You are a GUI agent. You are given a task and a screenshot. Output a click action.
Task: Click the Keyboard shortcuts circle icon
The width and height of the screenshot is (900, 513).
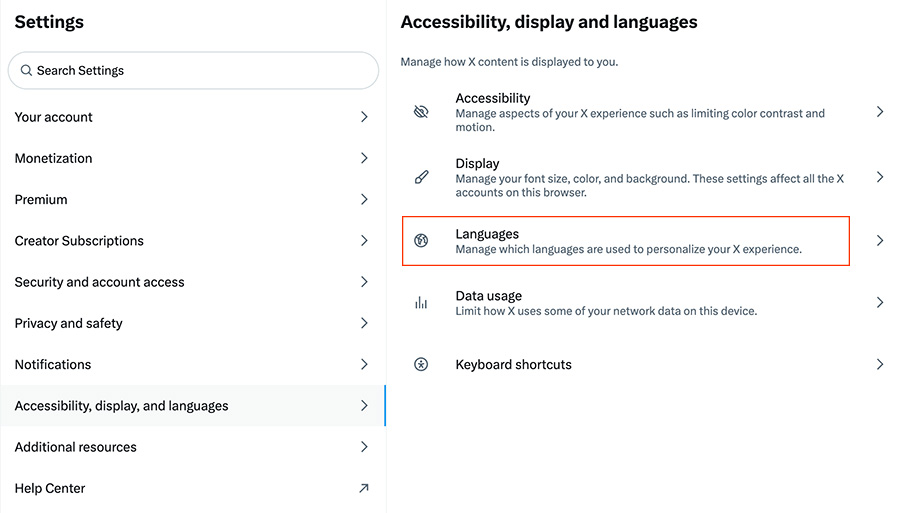click(x=421, y=364)
